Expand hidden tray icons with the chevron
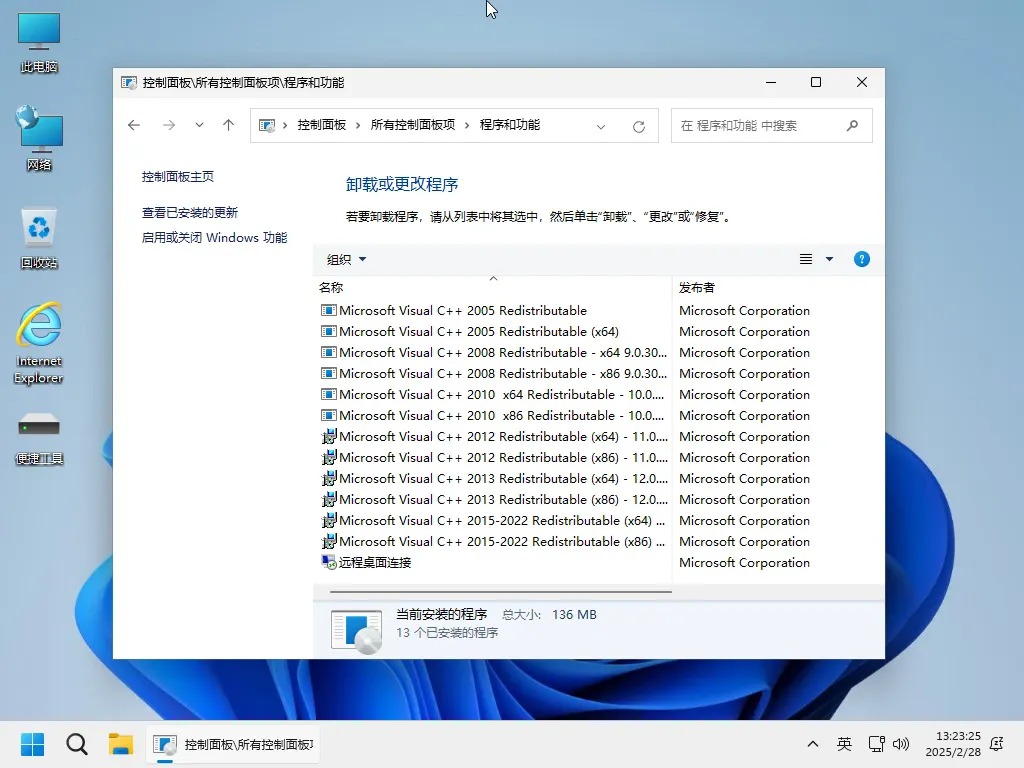 (812, 744)
